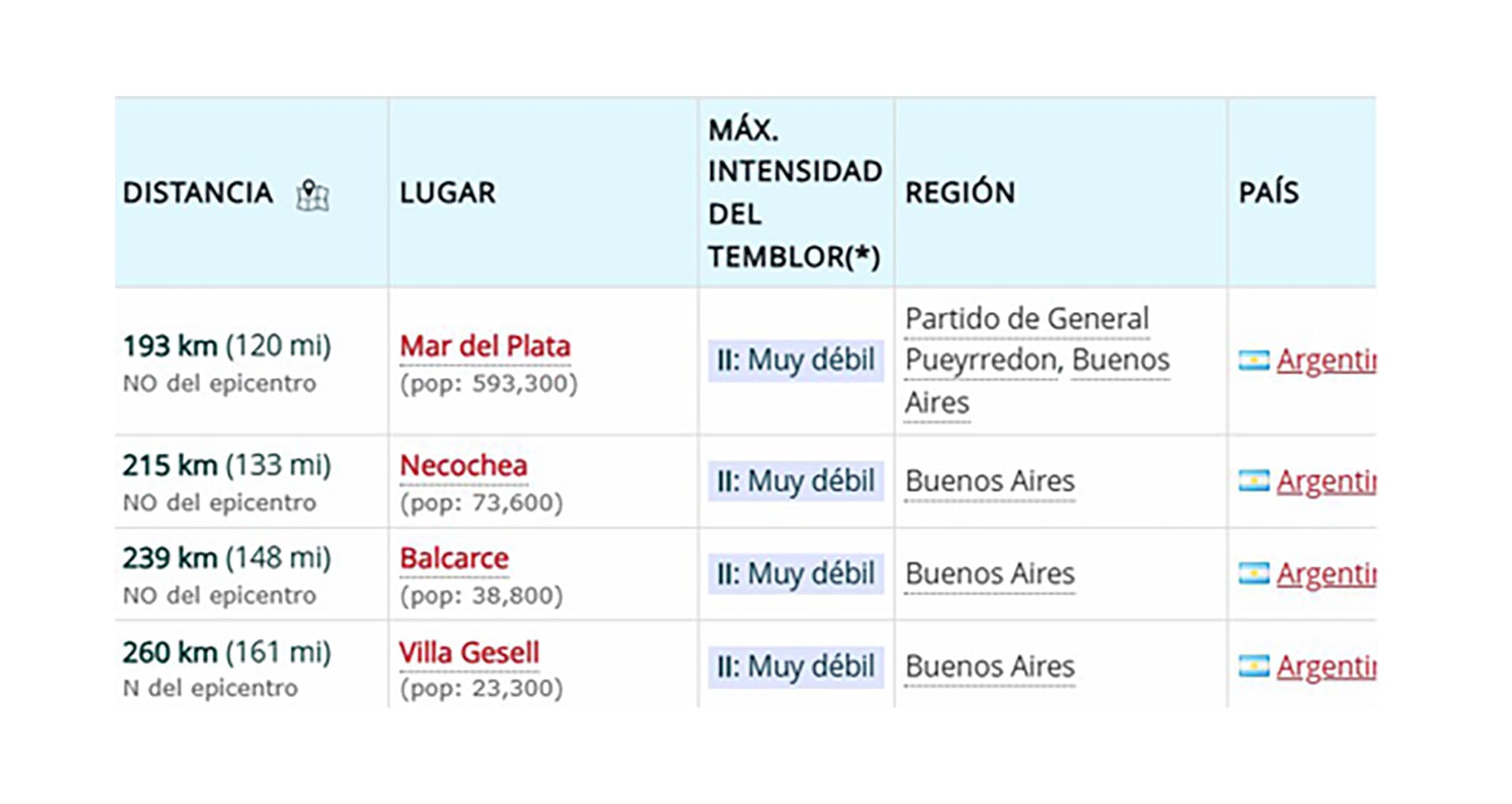Click the Buenos Aires region link in Necochea row
Image resolution: width=1512 pixels, height=804 pixels.
(990, 480)
